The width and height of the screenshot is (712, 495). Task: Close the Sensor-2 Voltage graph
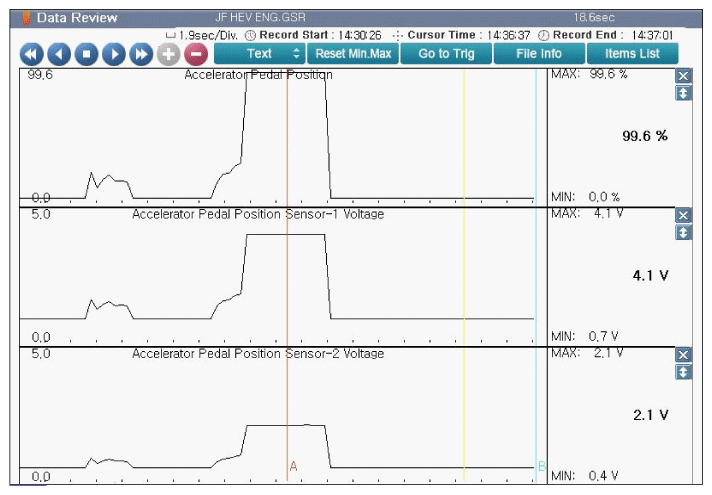(683, 355)
